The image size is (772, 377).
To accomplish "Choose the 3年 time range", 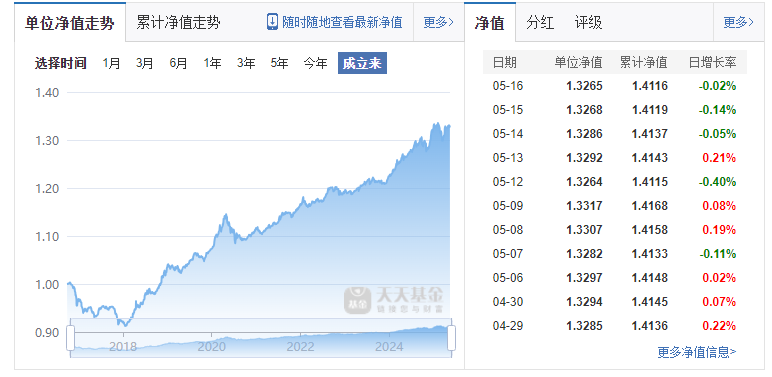I will click(246, 63).
